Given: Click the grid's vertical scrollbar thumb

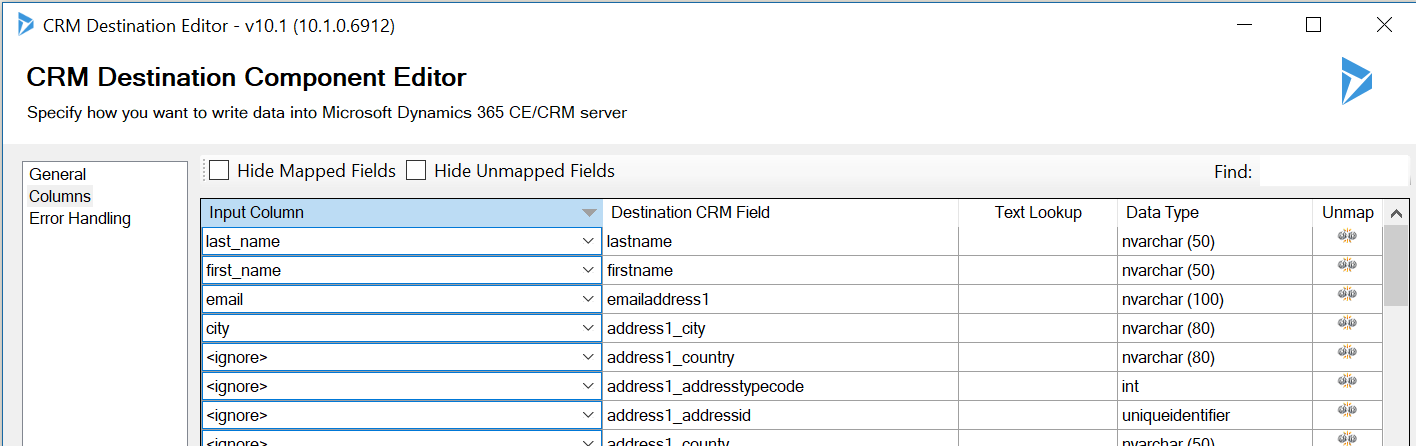Looking at the screenshot, I should (1395, 266).
